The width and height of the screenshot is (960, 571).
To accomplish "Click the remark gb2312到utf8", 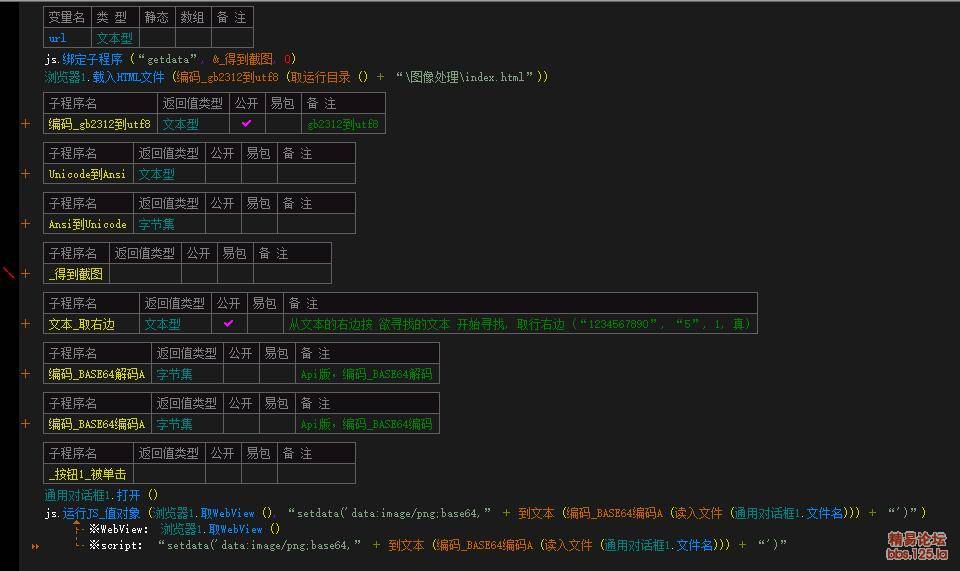I will point(343,124).
